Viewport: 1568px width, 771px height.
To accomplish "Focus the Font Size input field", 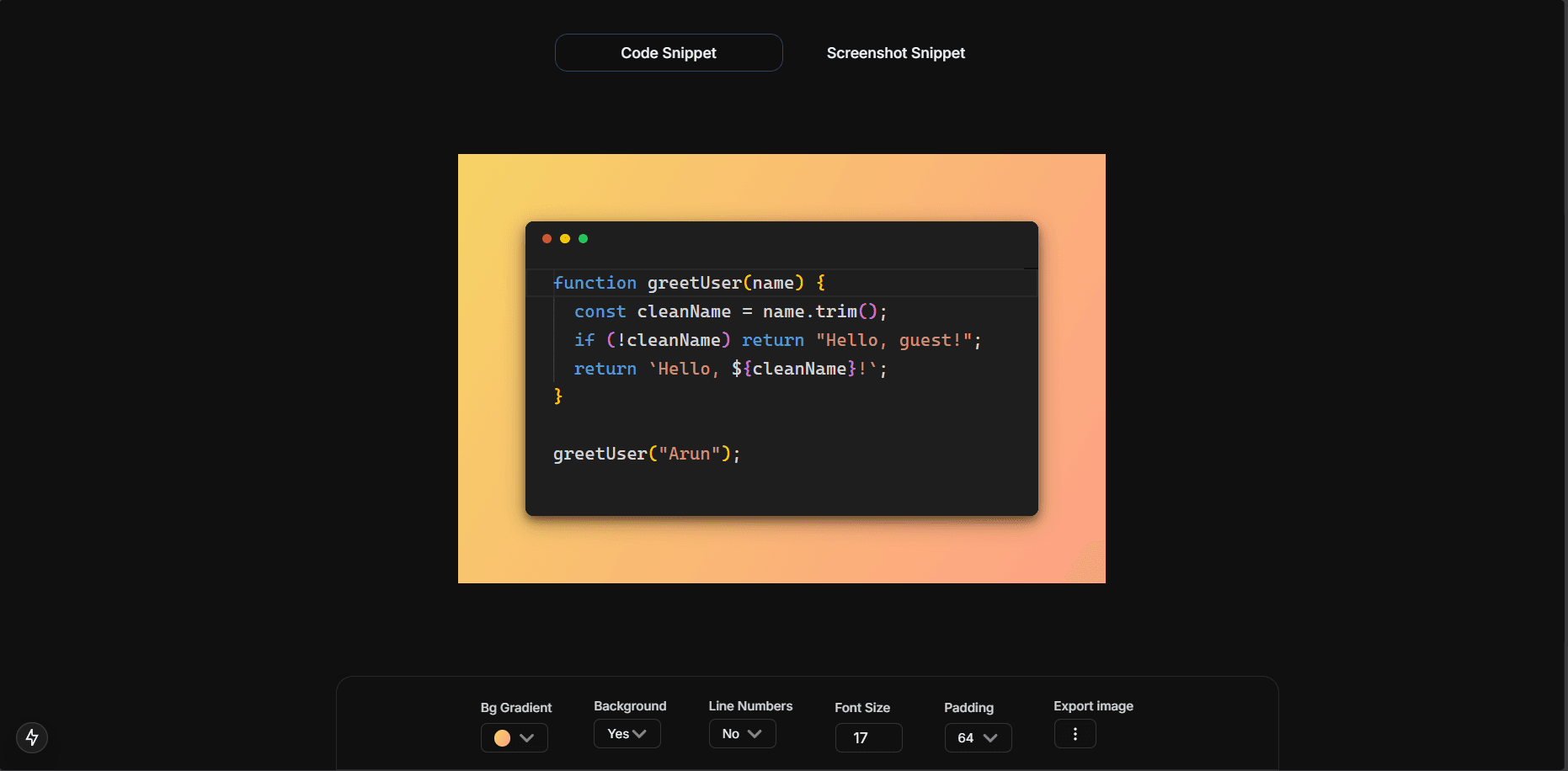I will tap(868, 738).
